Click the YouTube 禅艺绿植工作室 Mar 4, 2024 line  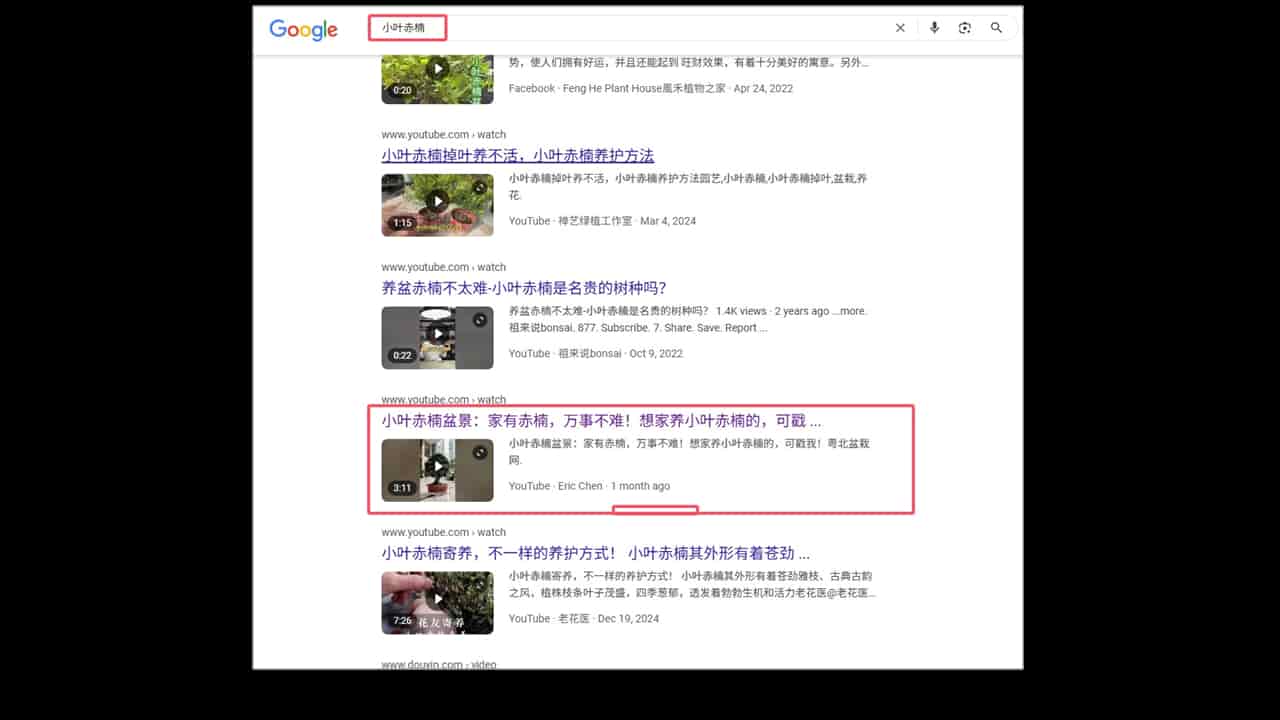(602, 221)
